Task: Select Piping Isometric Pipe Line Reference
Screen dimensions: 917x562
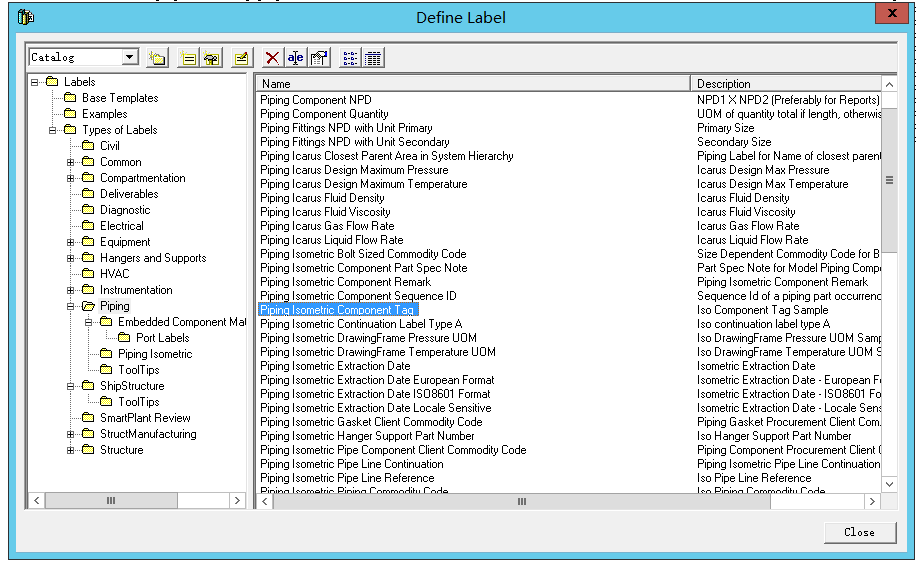Action: [x=347, y=478]
